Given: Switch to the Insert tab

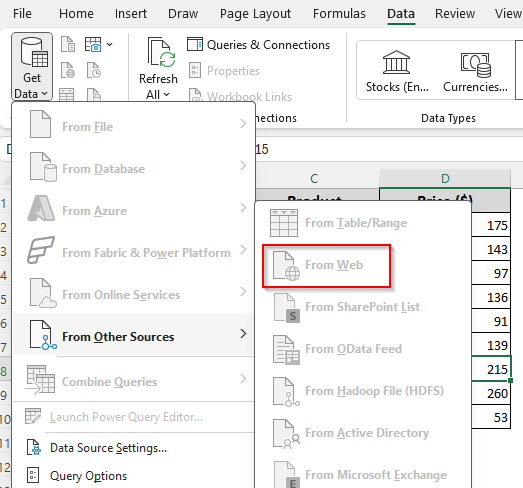Looking at the screenshot, I should point(131,14).
